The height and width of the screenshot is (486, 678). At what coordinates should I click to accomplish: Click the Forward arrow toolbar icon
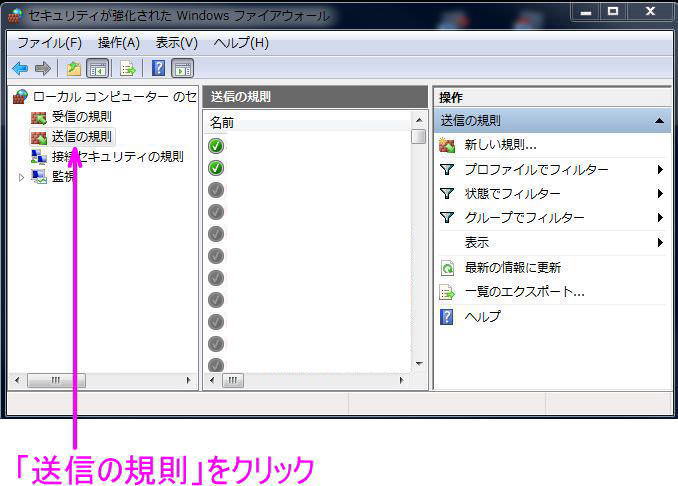pos(43,68)
